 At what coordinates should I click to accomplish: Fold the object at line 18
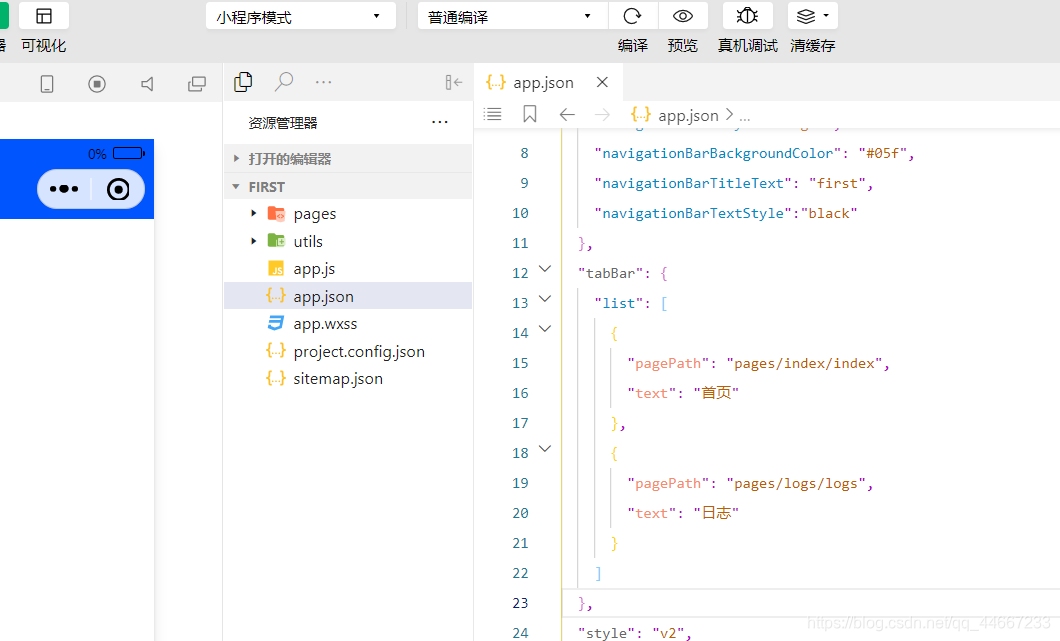point(545,449)
